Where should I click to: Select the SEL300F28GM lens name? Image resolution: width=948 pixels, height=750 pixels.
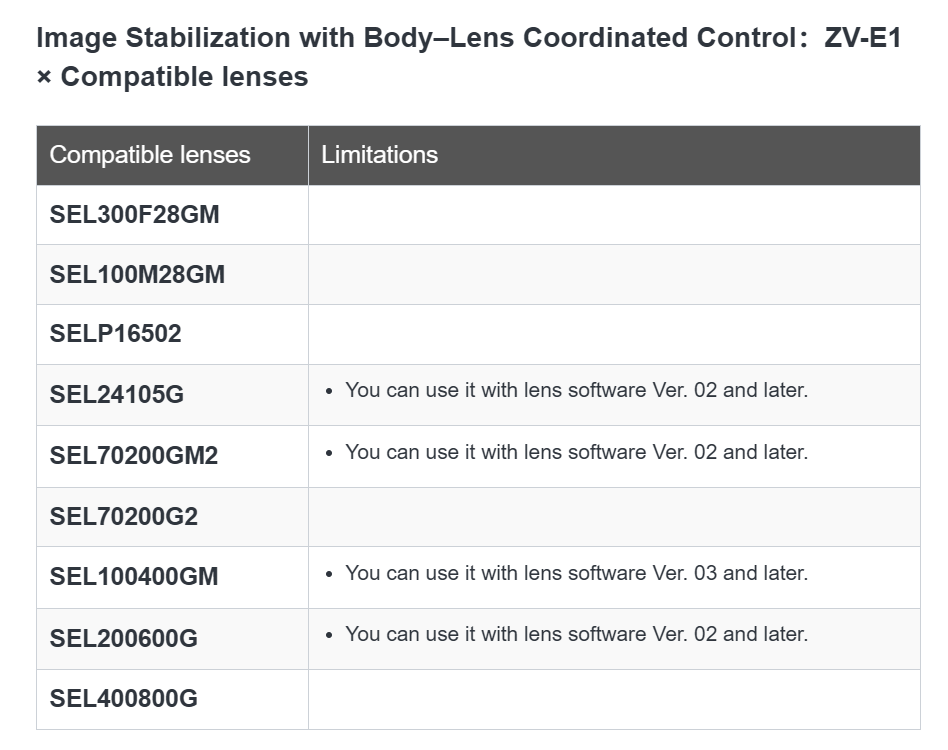pos(134,214)
